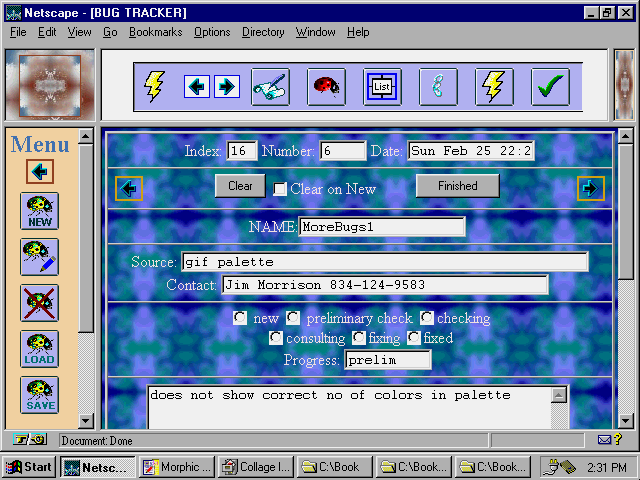Select the fixing radio button
The image size is (640, 480).
pyautogui.click(x=359, y=338)
